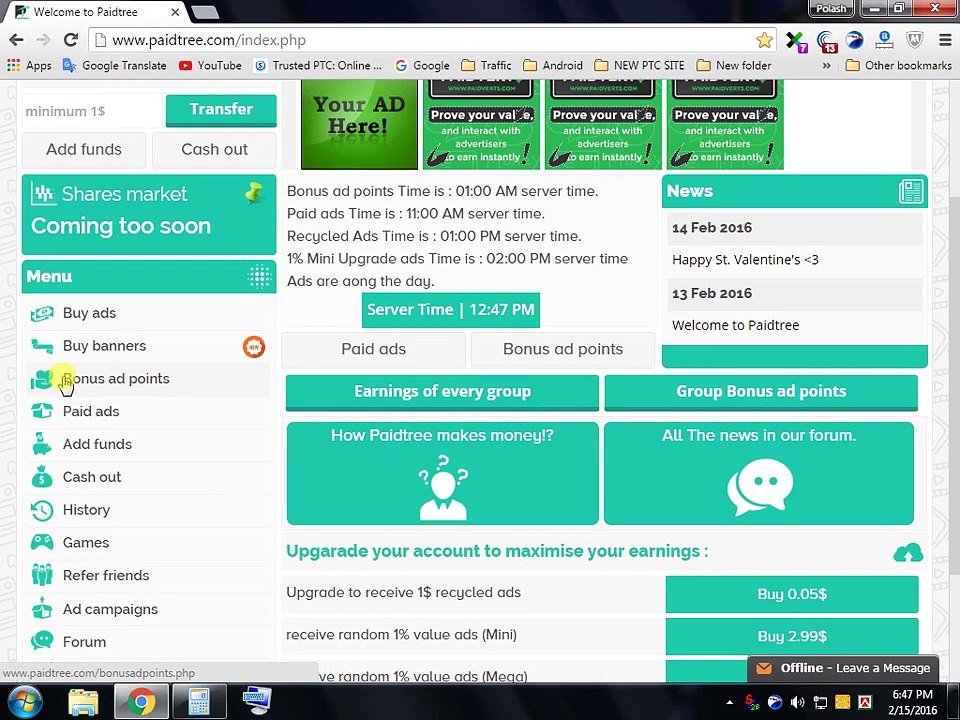Screen dimensions: 960x720
Task: Open File Explorer from the taskbar
Action: click(x=83, y=702)
